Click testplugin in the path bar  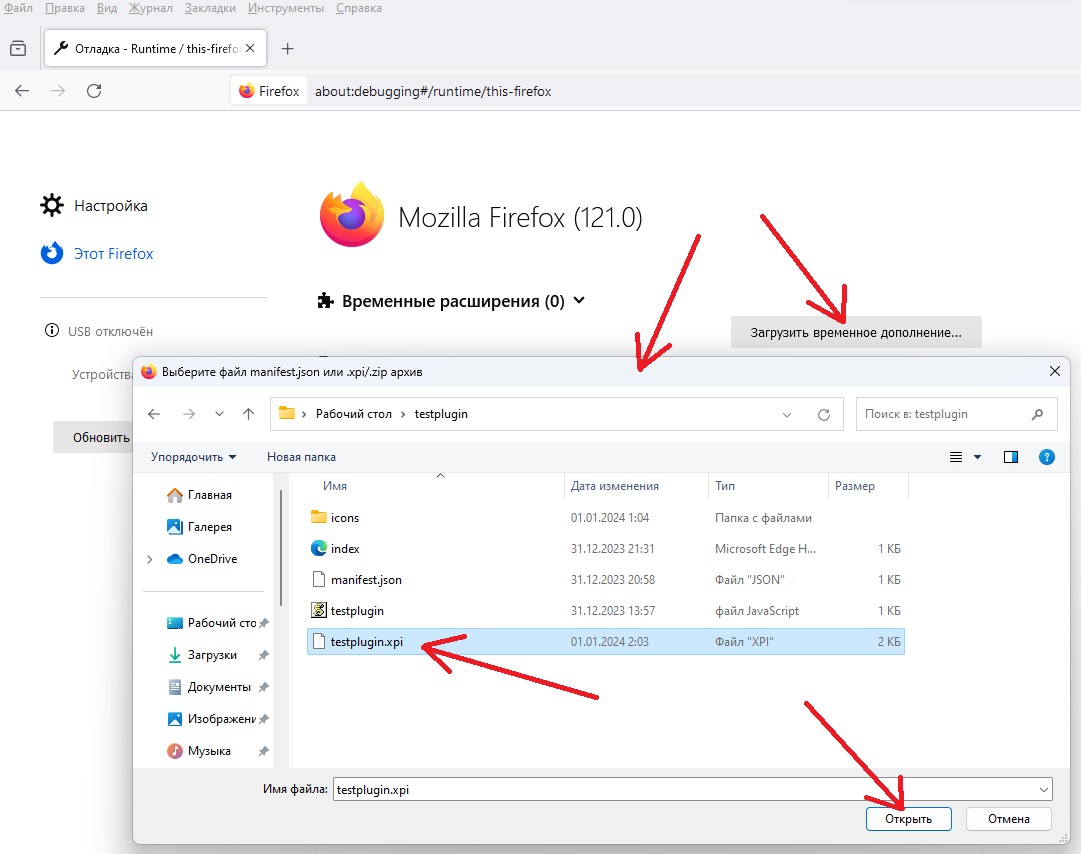tap(441, 414)
